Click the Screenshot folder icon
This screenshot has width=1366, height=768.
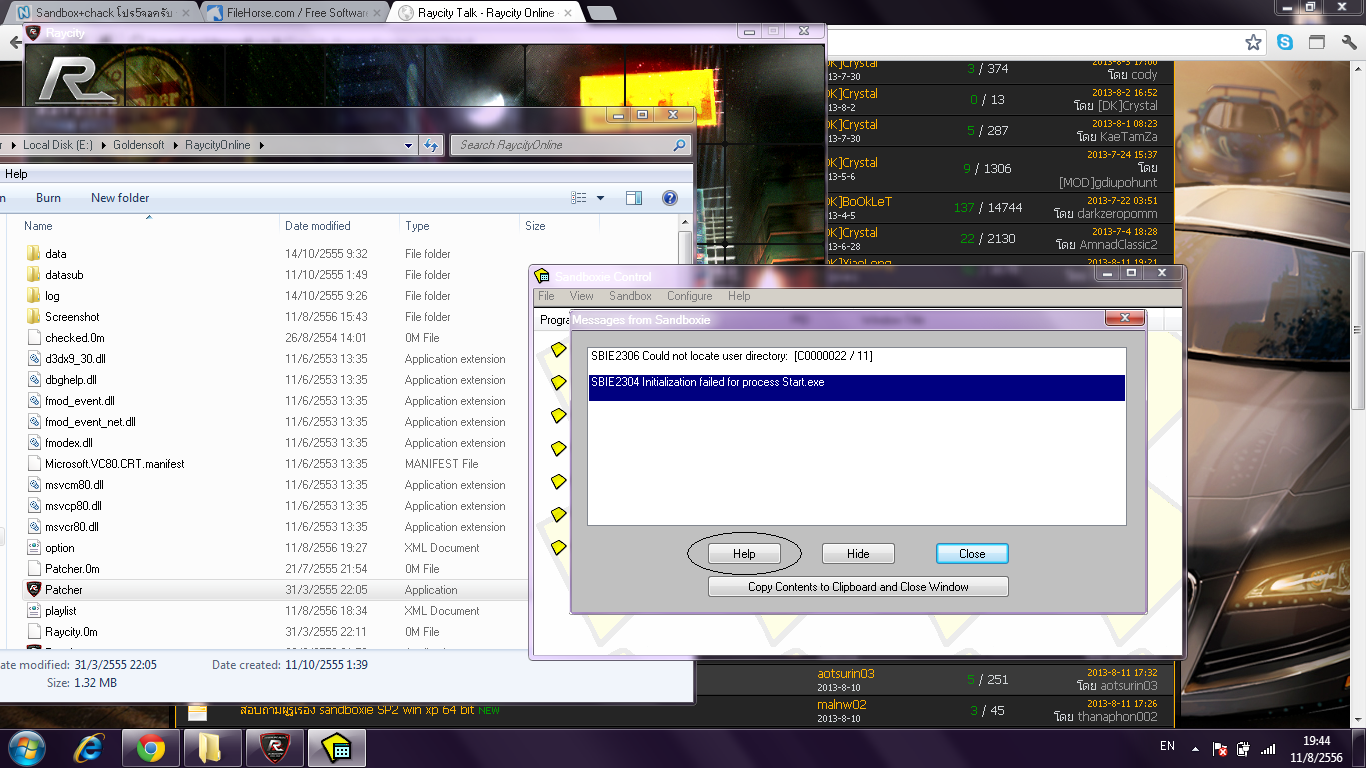(x=33, y=317)
